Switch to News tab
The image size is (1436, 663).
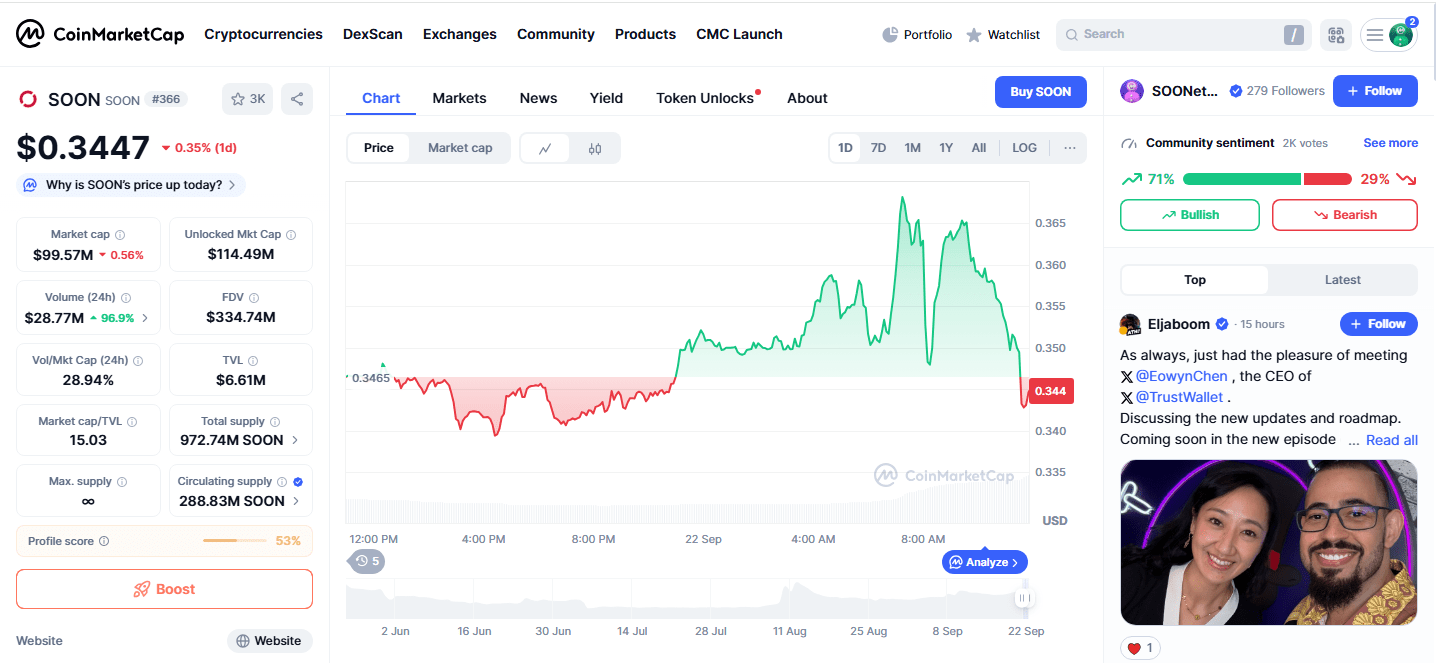pyautogui.click(x=538, y=98)
